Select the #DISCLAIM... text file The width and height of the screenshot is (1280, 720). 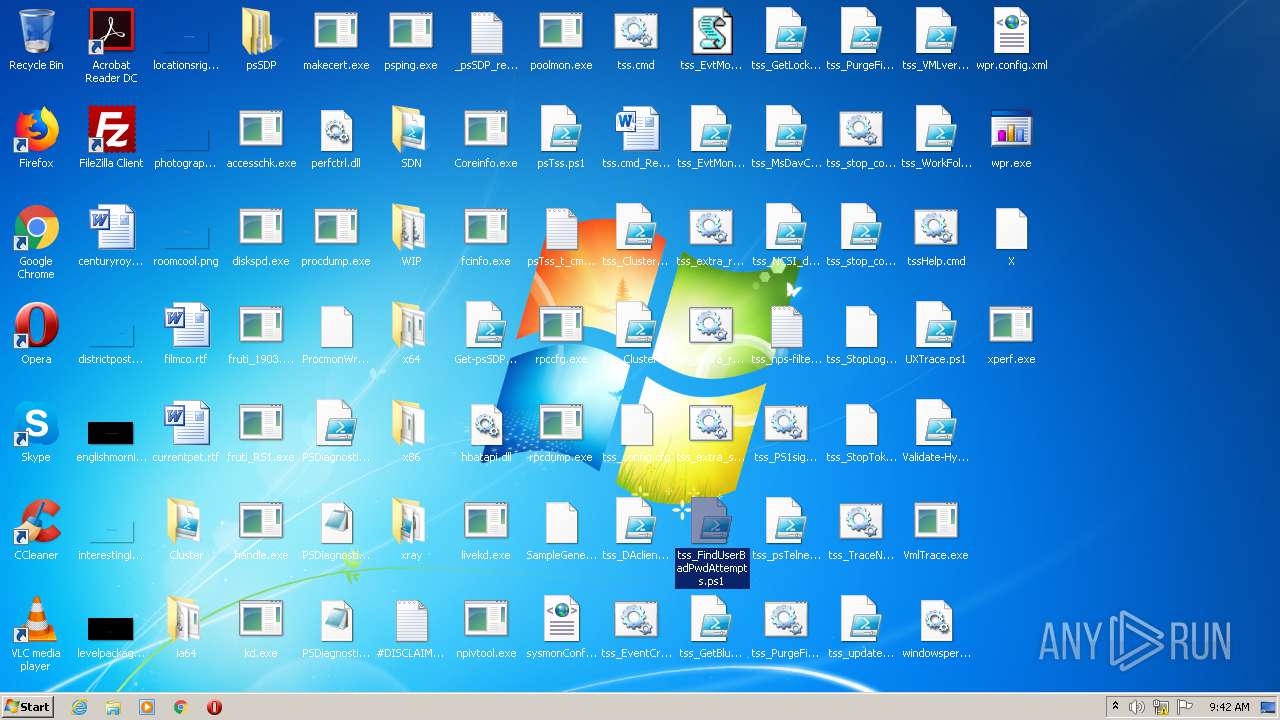pos(411,628)
